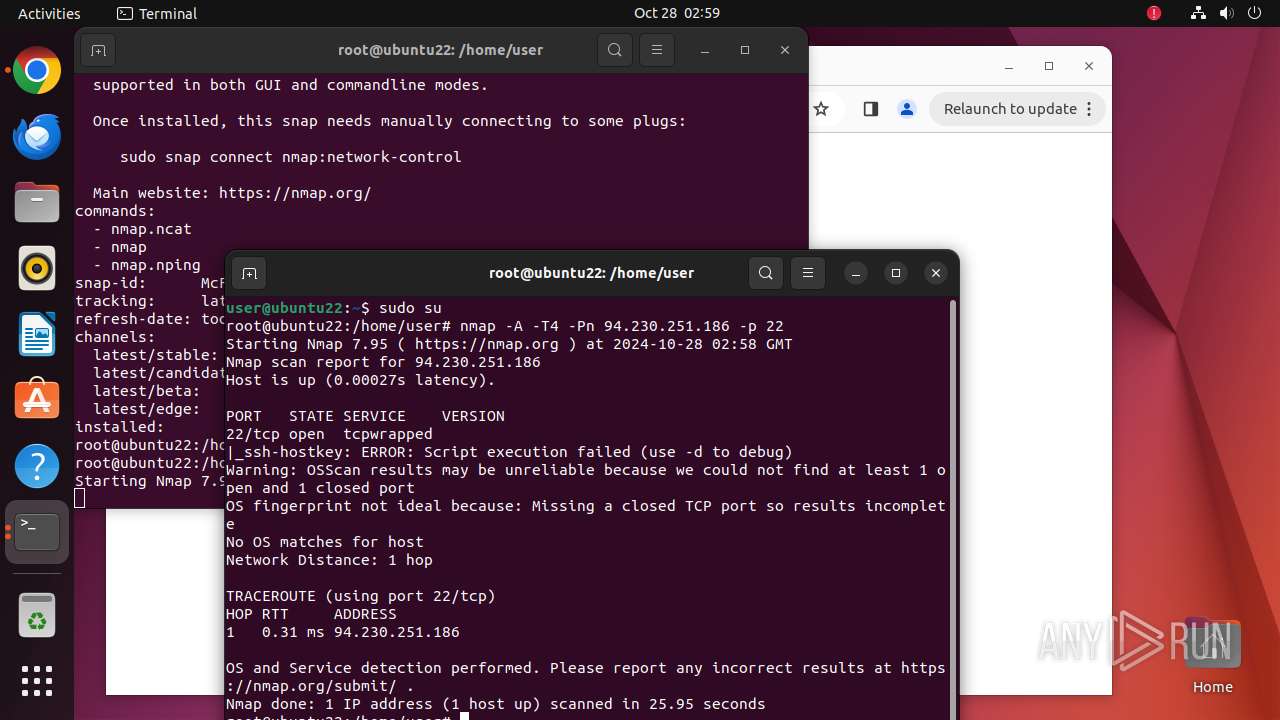Launch Thunderbird mail from the dock
The width and height of the screenshot is (1280, 720).
(x=37, y=137)
